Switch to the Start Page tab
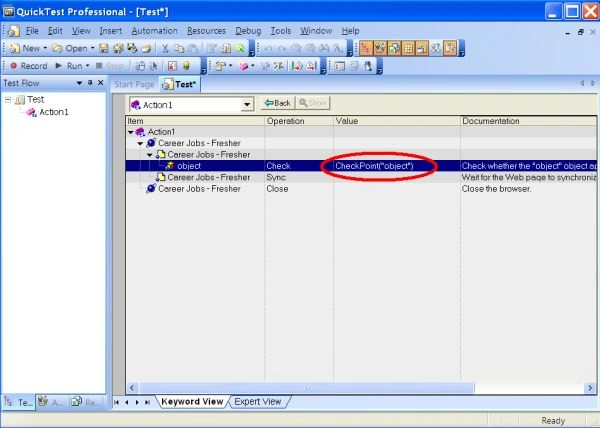This screenshot has height=428, width=600. [134, 85]
